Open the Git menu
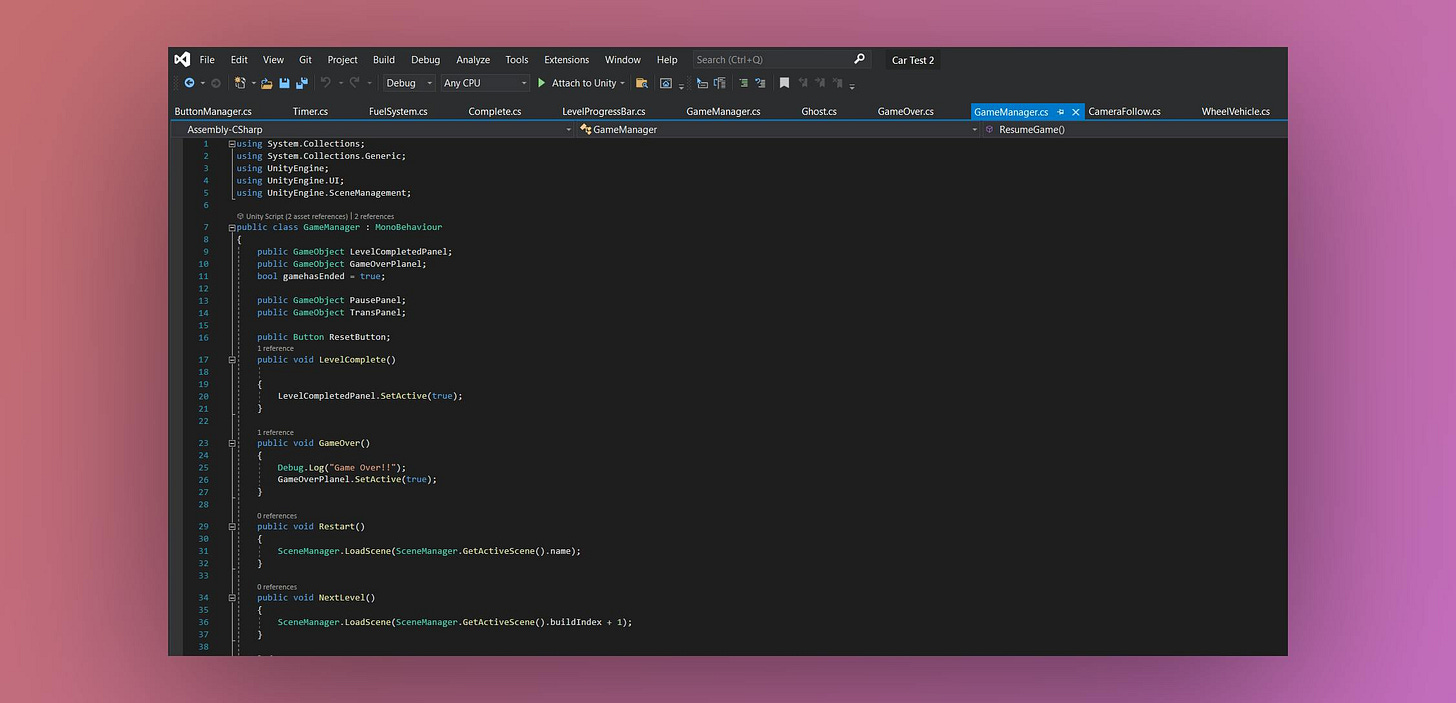This screenshot has width=1456, height=703. click(x=305, y=59)
